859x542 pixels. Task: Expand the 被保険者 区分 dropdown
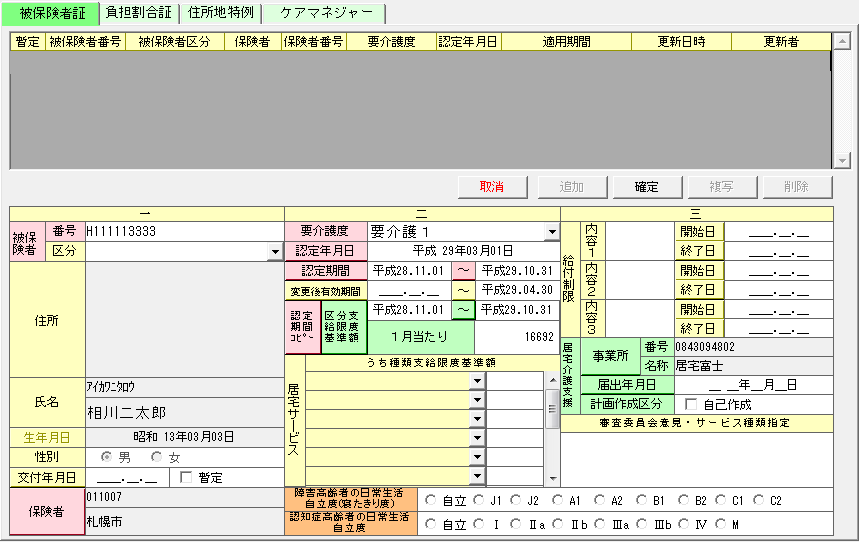(x=275, y=252)
